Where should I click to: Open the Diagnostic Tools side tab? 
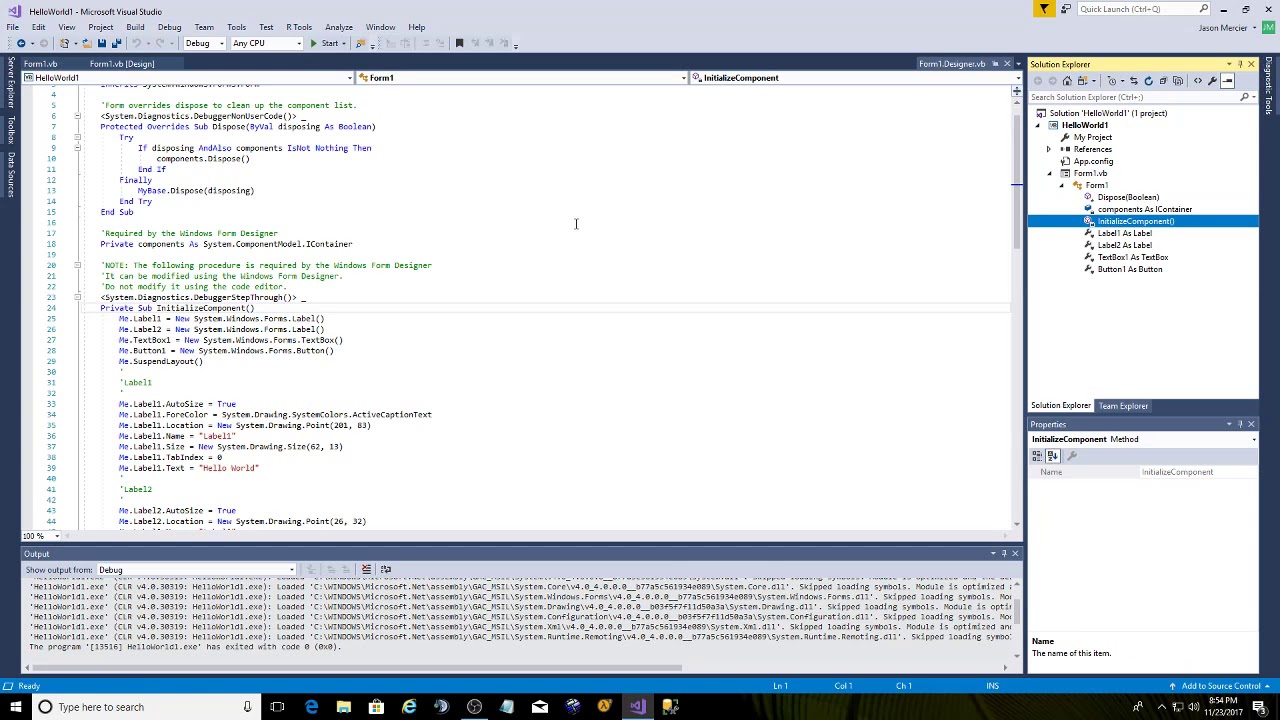coord(1270,87)
